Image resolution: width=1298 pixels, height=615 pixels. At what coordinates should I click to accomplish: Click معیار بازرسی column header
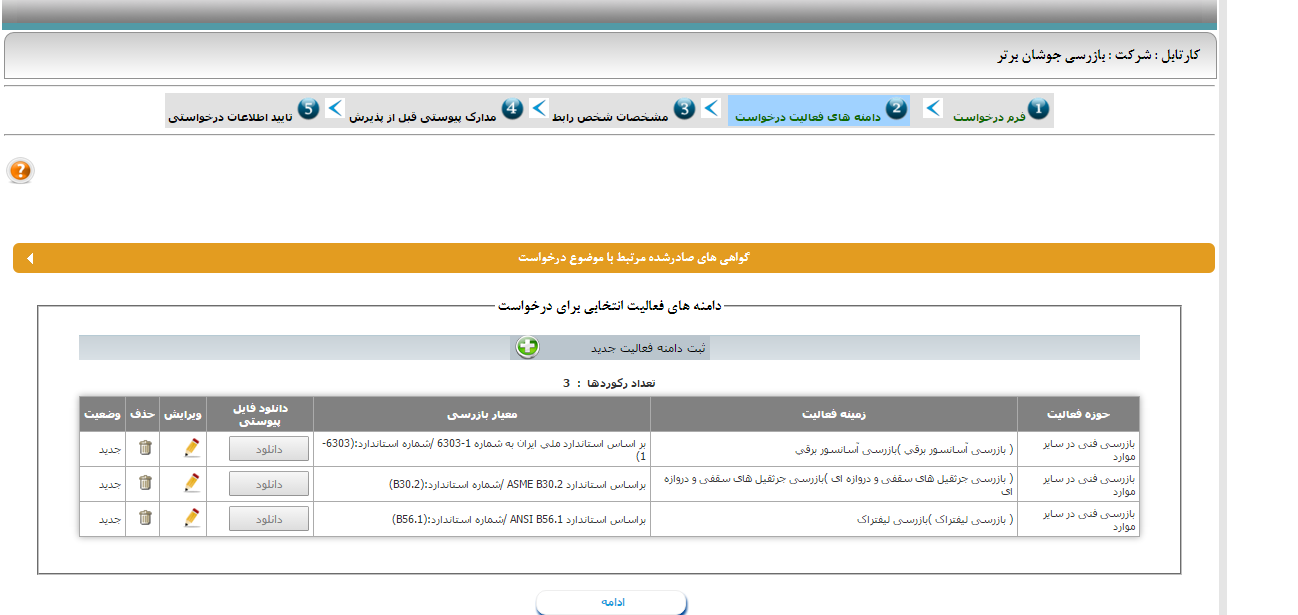[482, 414]
